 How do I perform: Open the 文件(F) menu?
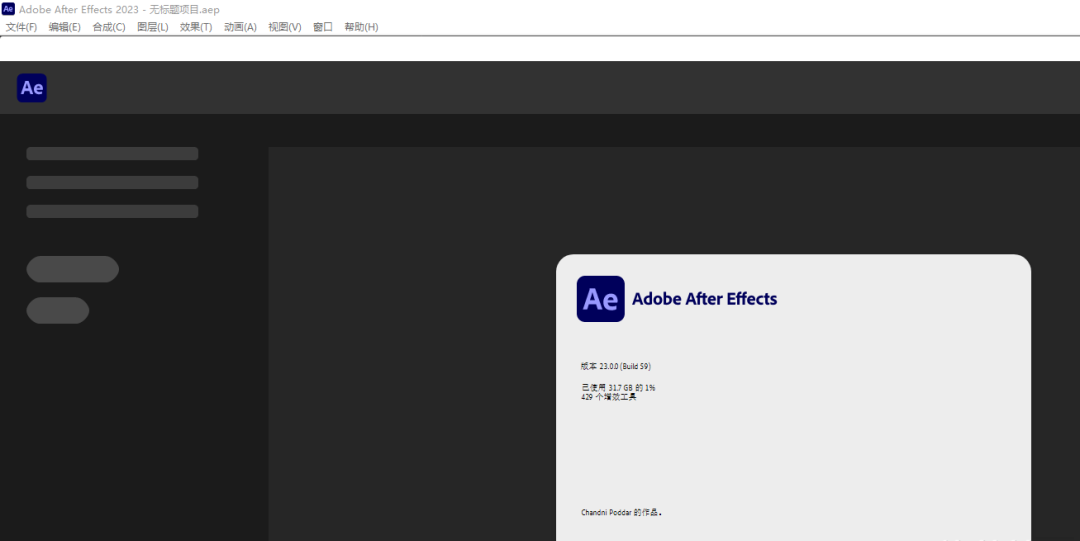pyautogui.click(x=21, y=27)
